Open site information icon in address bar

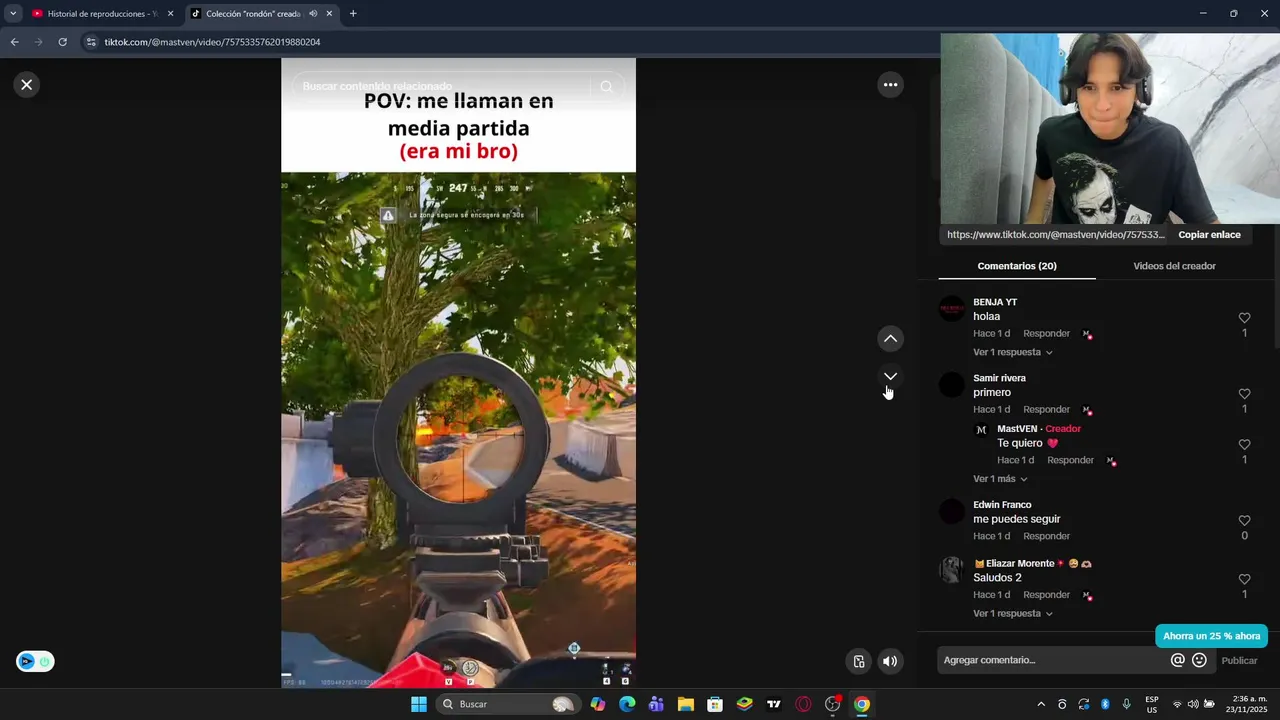click(x=91, y=42)
